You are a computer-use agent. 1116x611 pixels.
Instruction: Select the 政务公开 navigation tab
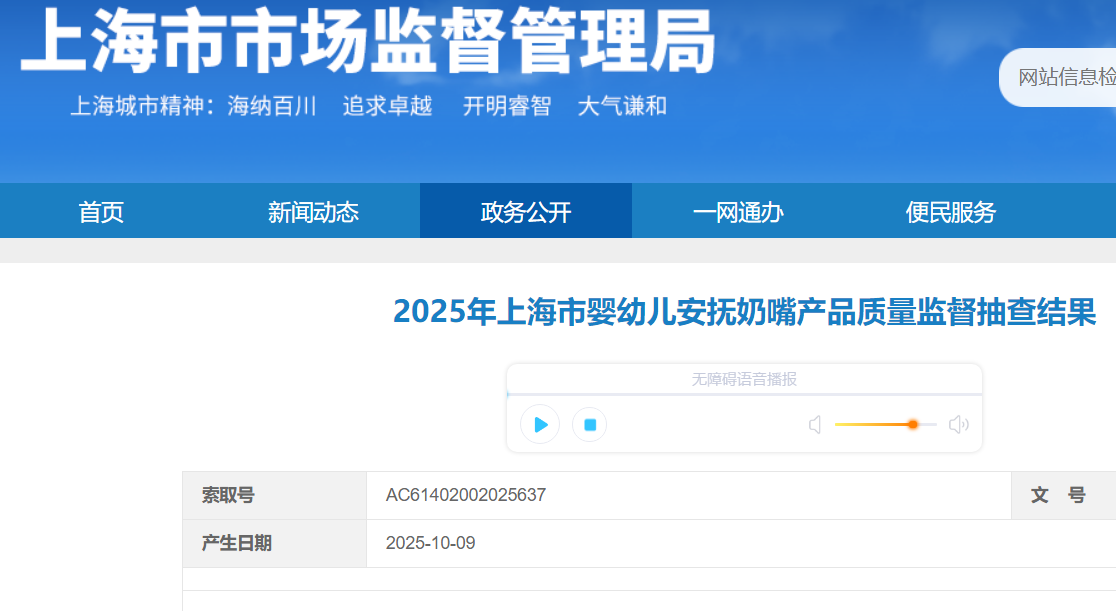(526, 212)
